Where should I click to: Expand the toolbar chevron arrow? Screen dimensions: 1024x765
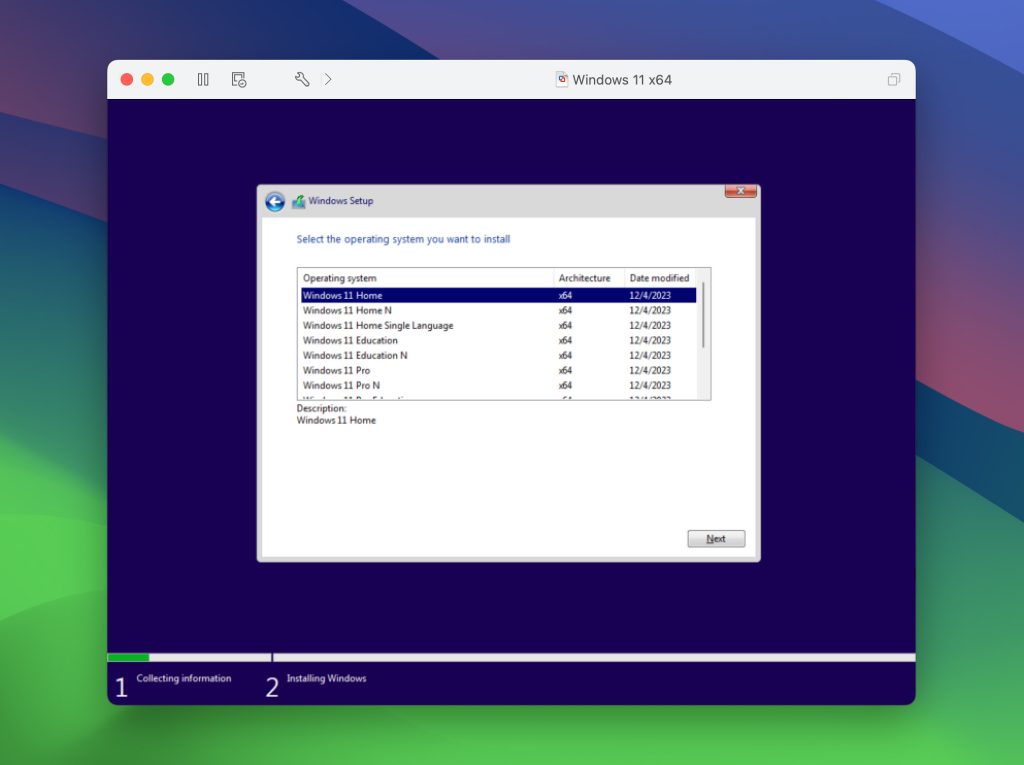tap(329, 78)
